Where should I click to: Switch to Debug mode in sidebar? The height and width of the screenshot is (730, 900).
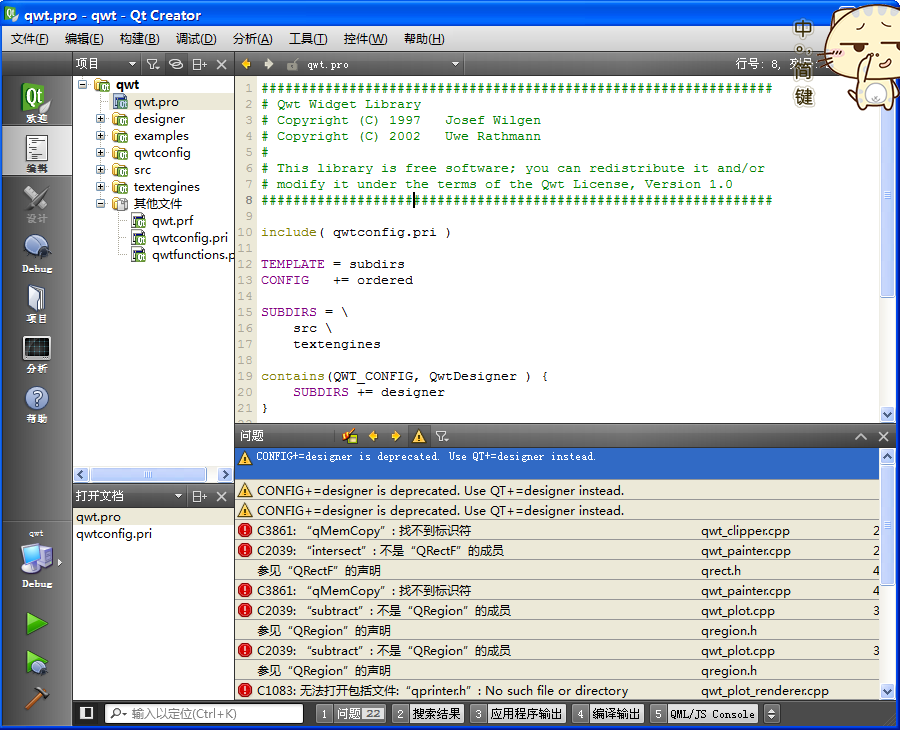tap(36, 253)
